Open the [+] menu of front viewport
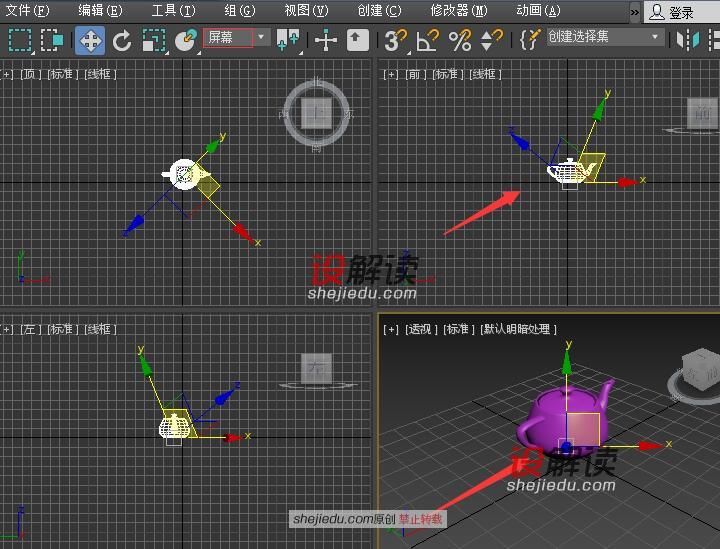720x549 pixels. [x=391, y=74]
